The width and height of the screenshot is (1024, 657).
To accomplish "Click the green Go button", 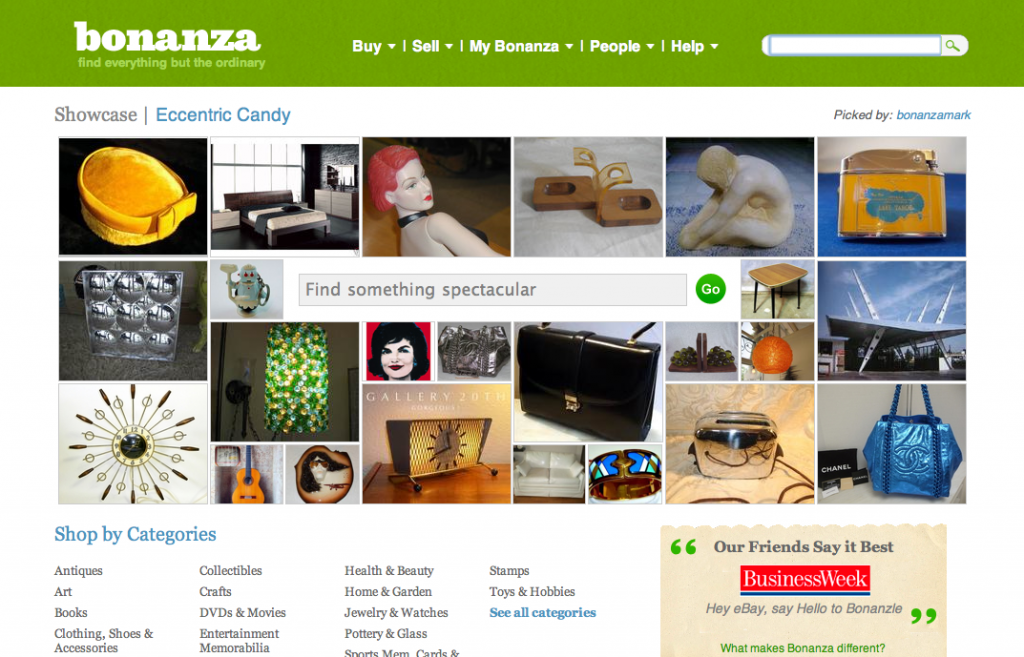I will 711,289.
